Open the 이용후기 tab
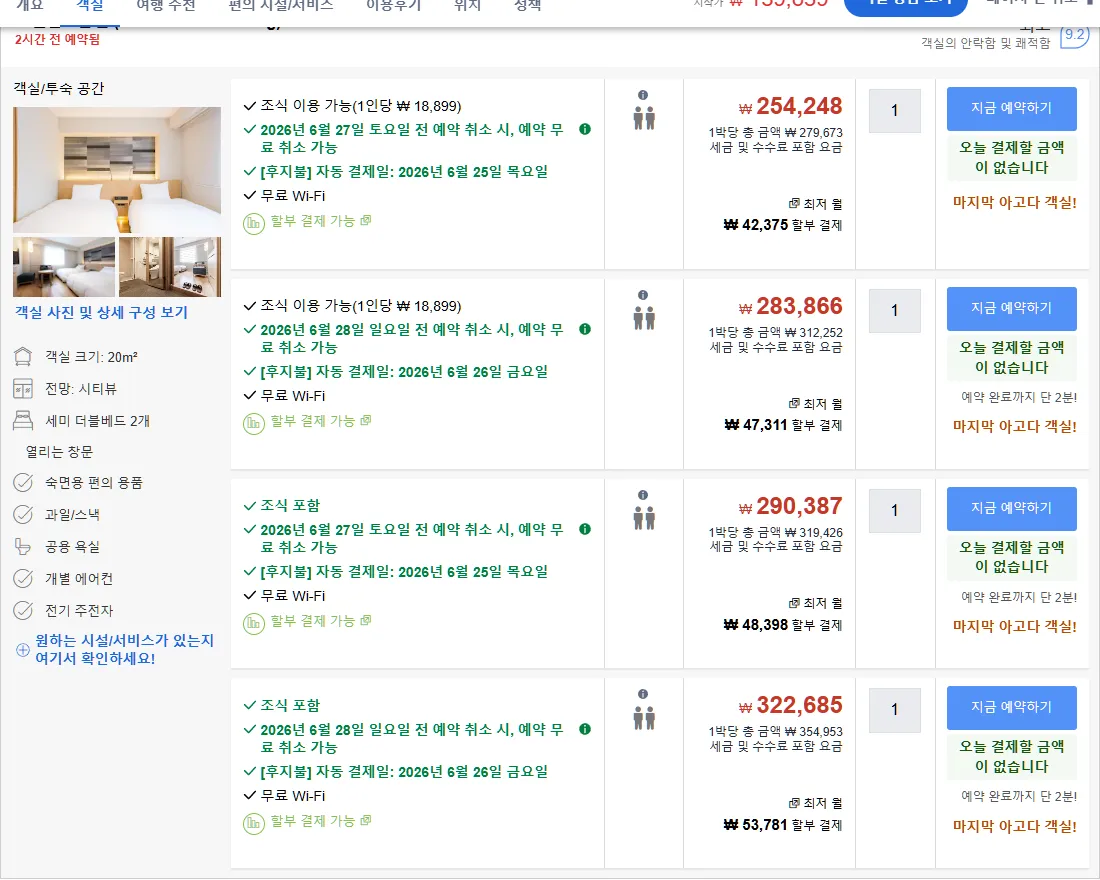 (x=394, y=6)
